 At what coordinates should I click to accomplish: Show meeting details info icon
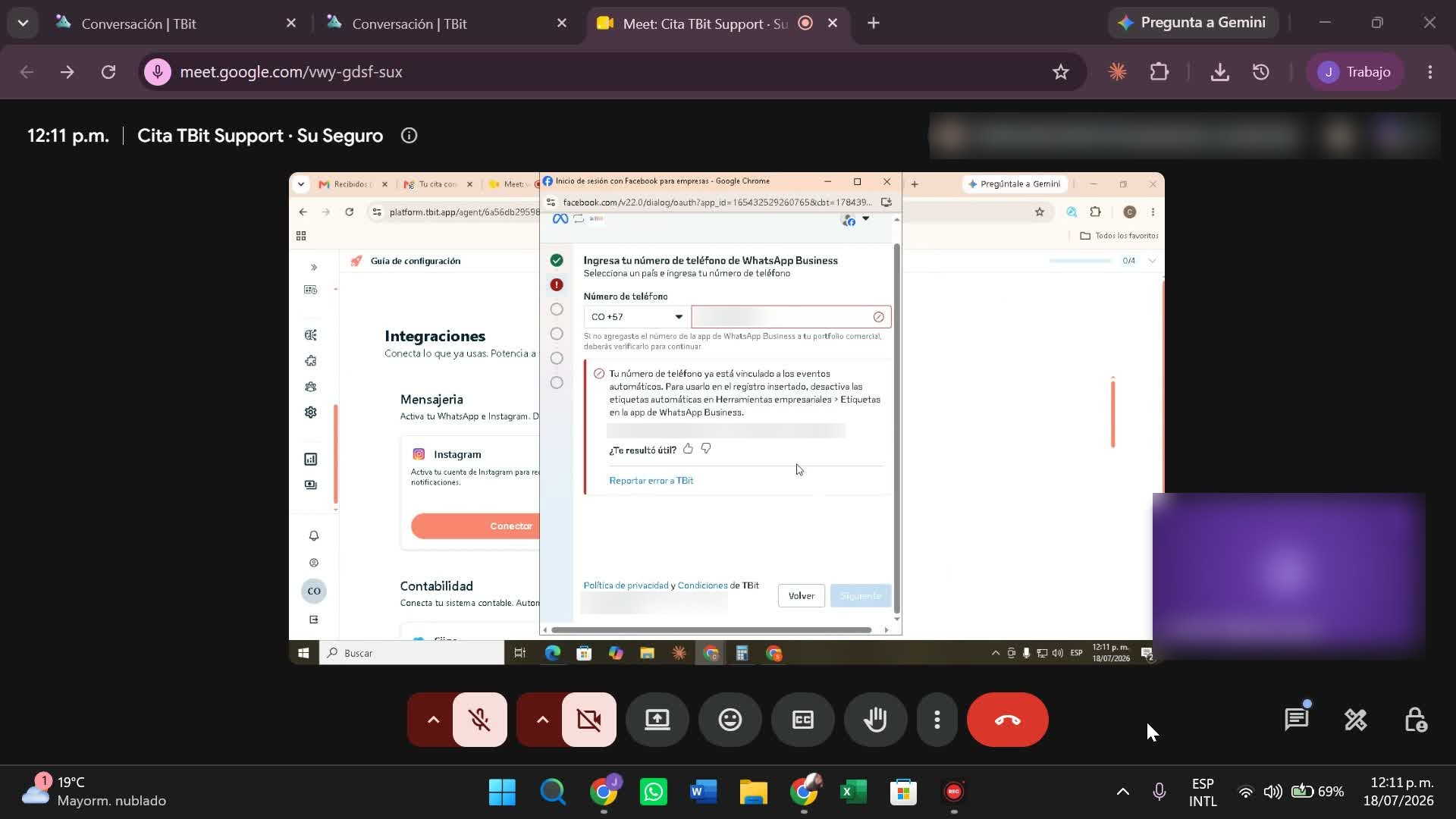(x=409, y=136)
